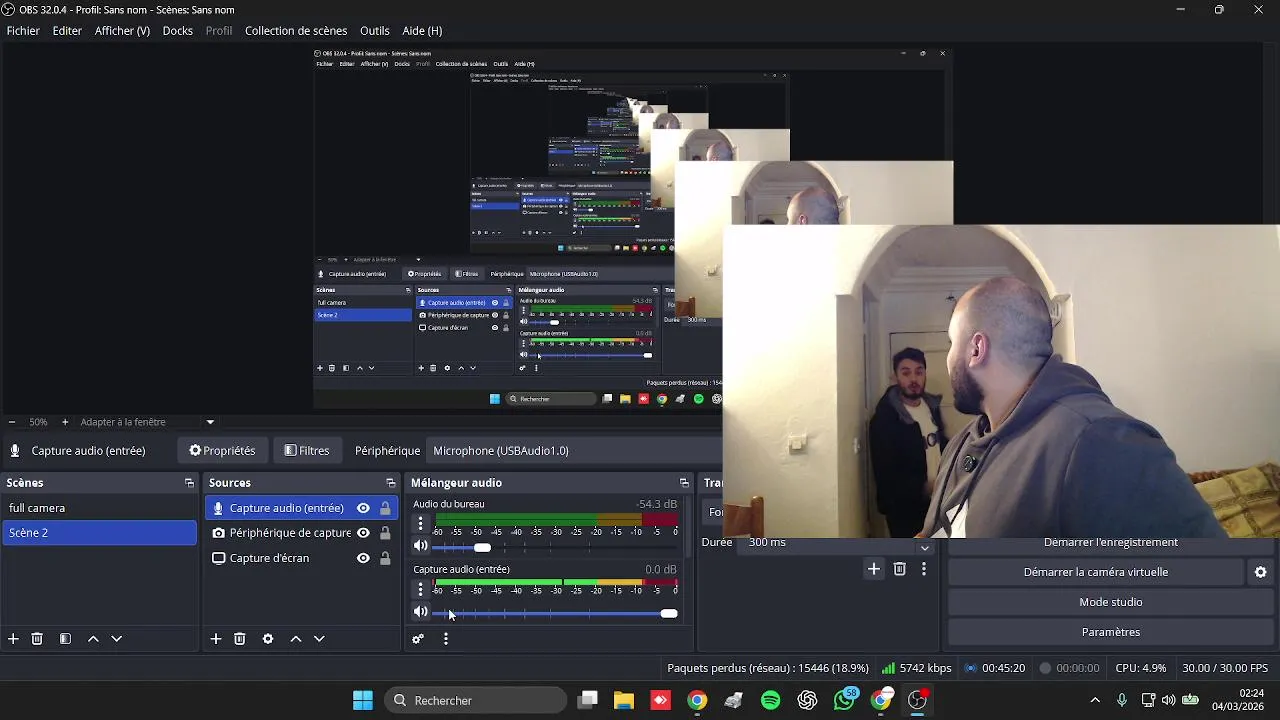The width and height of the screenshot is (1280, 720).
Task: Toggle lock on Capture audio (entrée) source
Action: (385, 508)
